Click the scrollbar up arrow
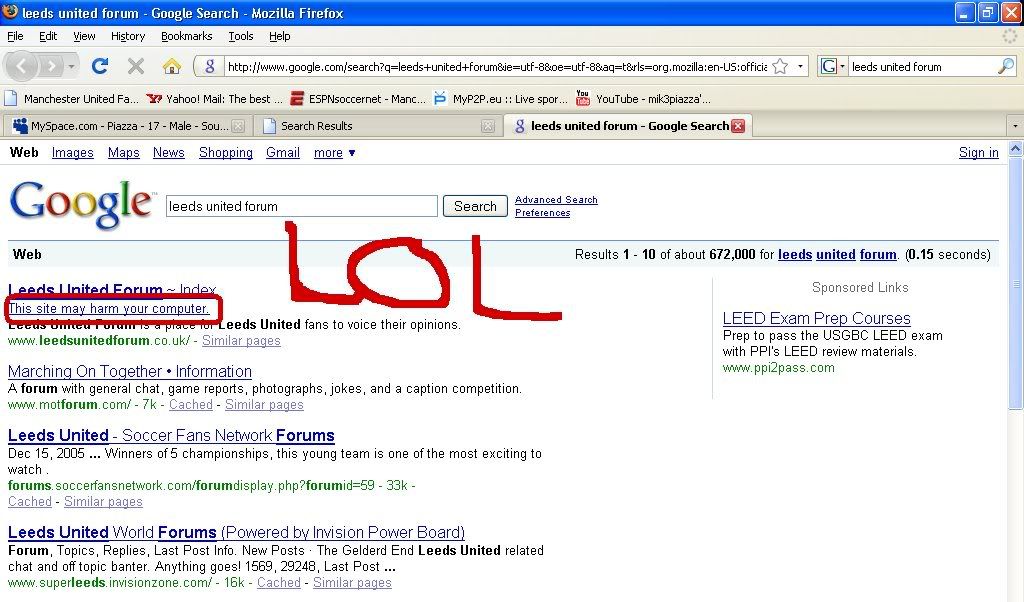 coord(1016,148)
